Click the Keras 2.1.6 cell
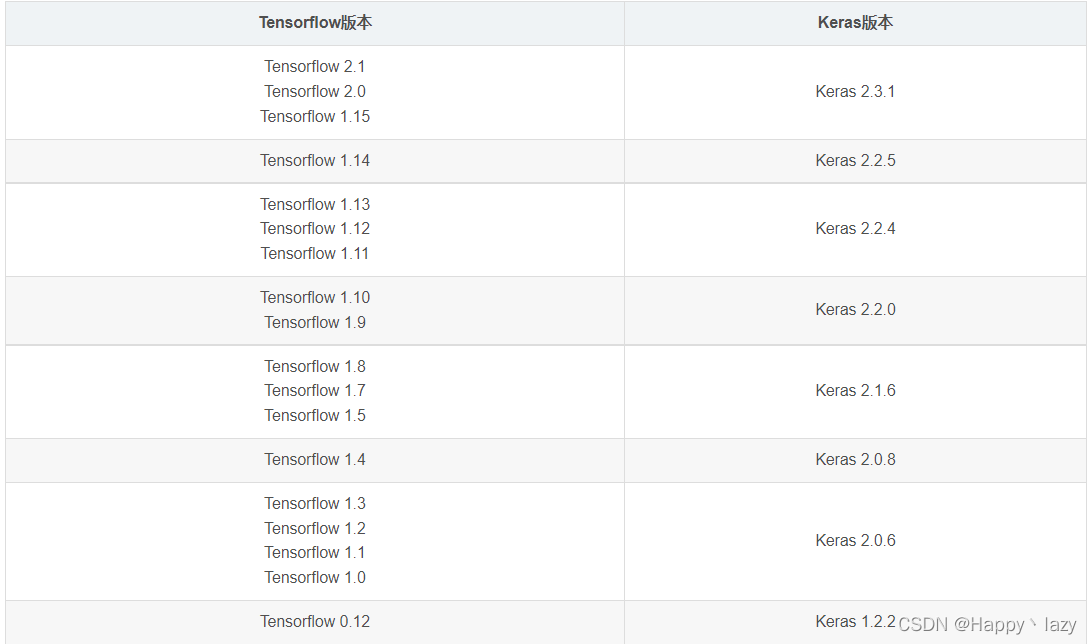The image size is (1092, 644). [x=855, y=390]
